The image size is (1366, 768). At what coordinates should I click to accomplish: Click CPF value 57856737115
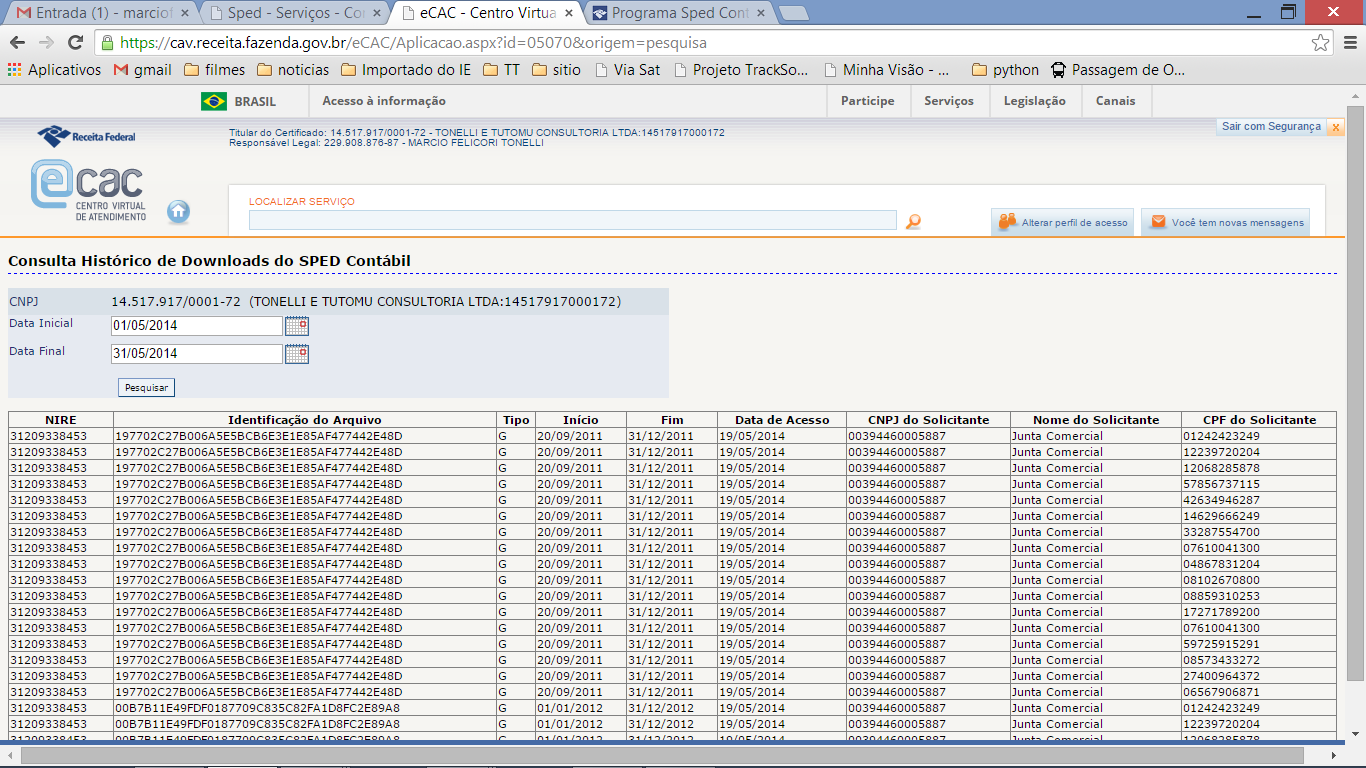(x=1221, y=484)
